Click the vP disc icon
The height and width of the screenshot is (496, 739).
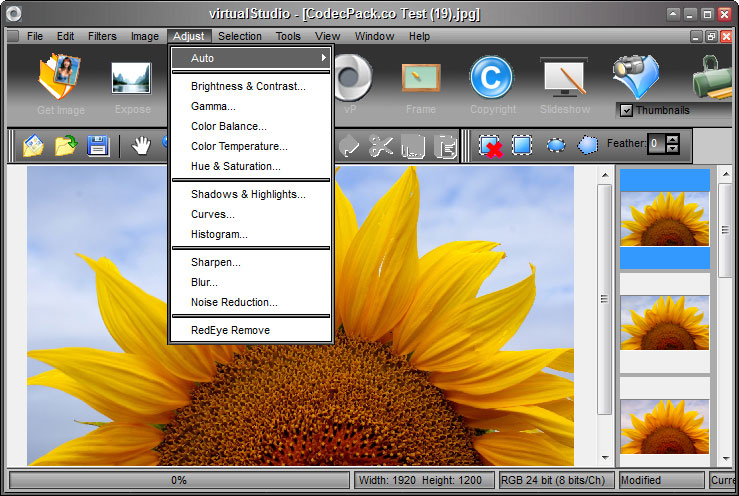(x=353, y=78)
